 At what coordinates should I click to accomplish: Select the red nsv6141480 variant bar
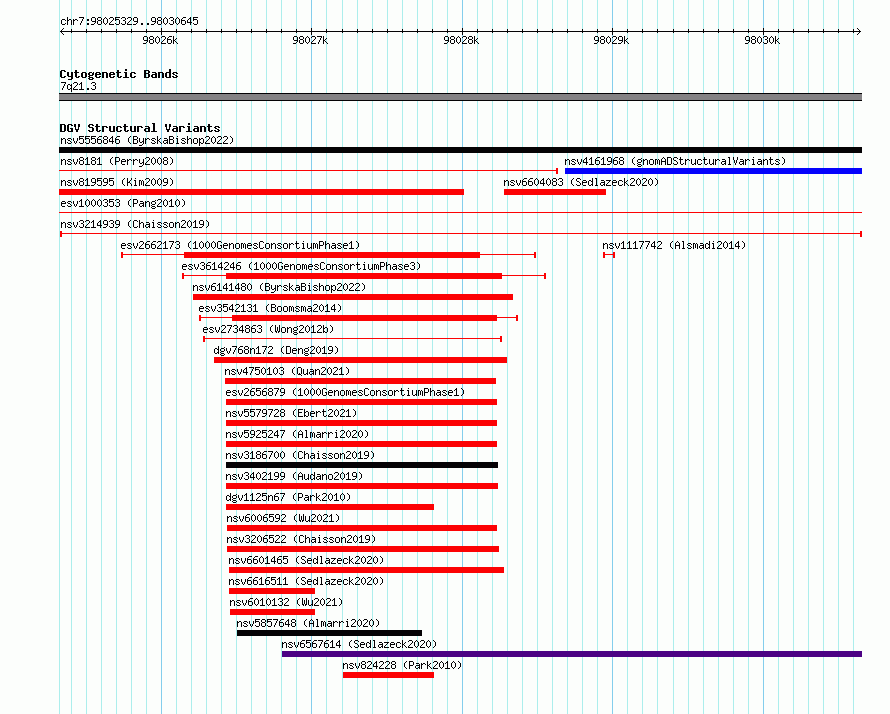[x=353, y=297]
